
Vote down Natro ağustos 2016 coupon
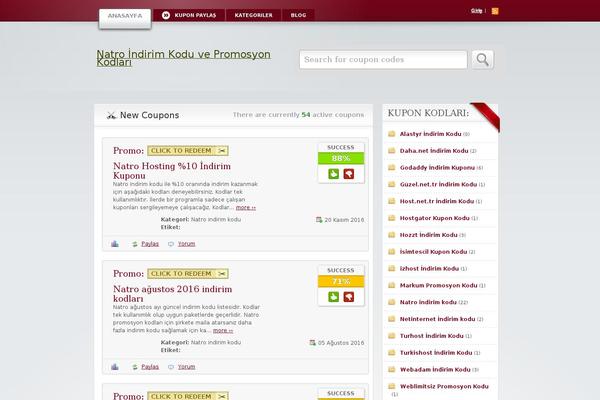click(349, 297)
